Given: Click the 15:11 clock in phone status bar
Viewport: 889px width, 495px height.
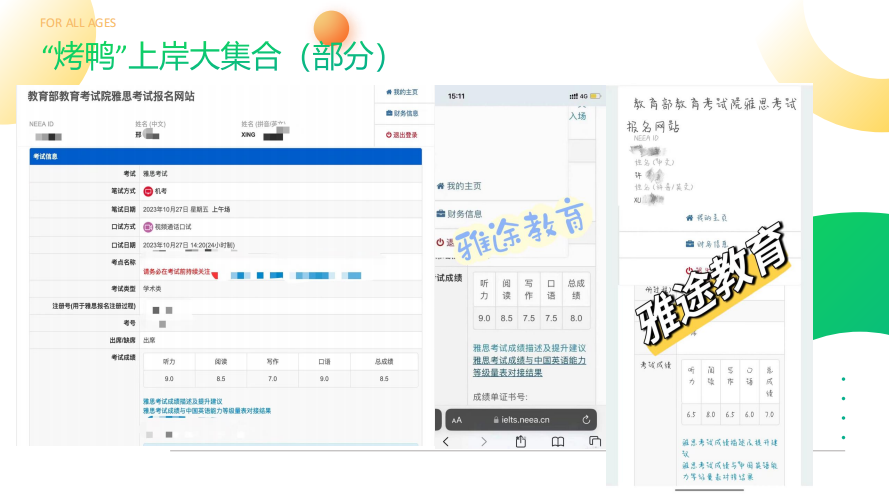Looking at the screenshot, I should click(456, 96).
